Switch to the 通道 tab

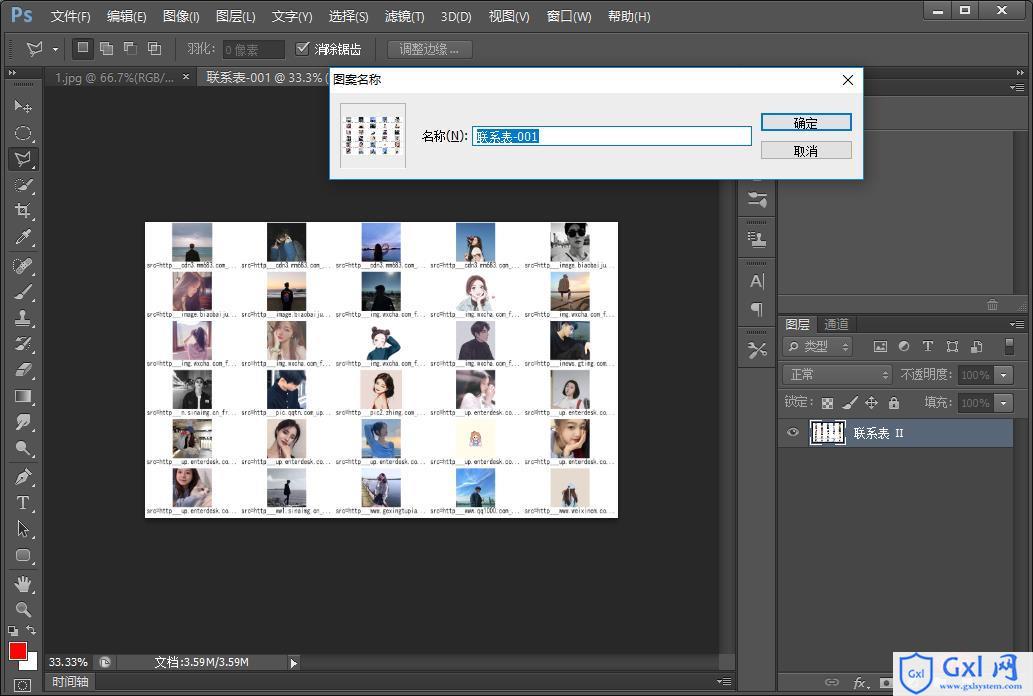836,324
